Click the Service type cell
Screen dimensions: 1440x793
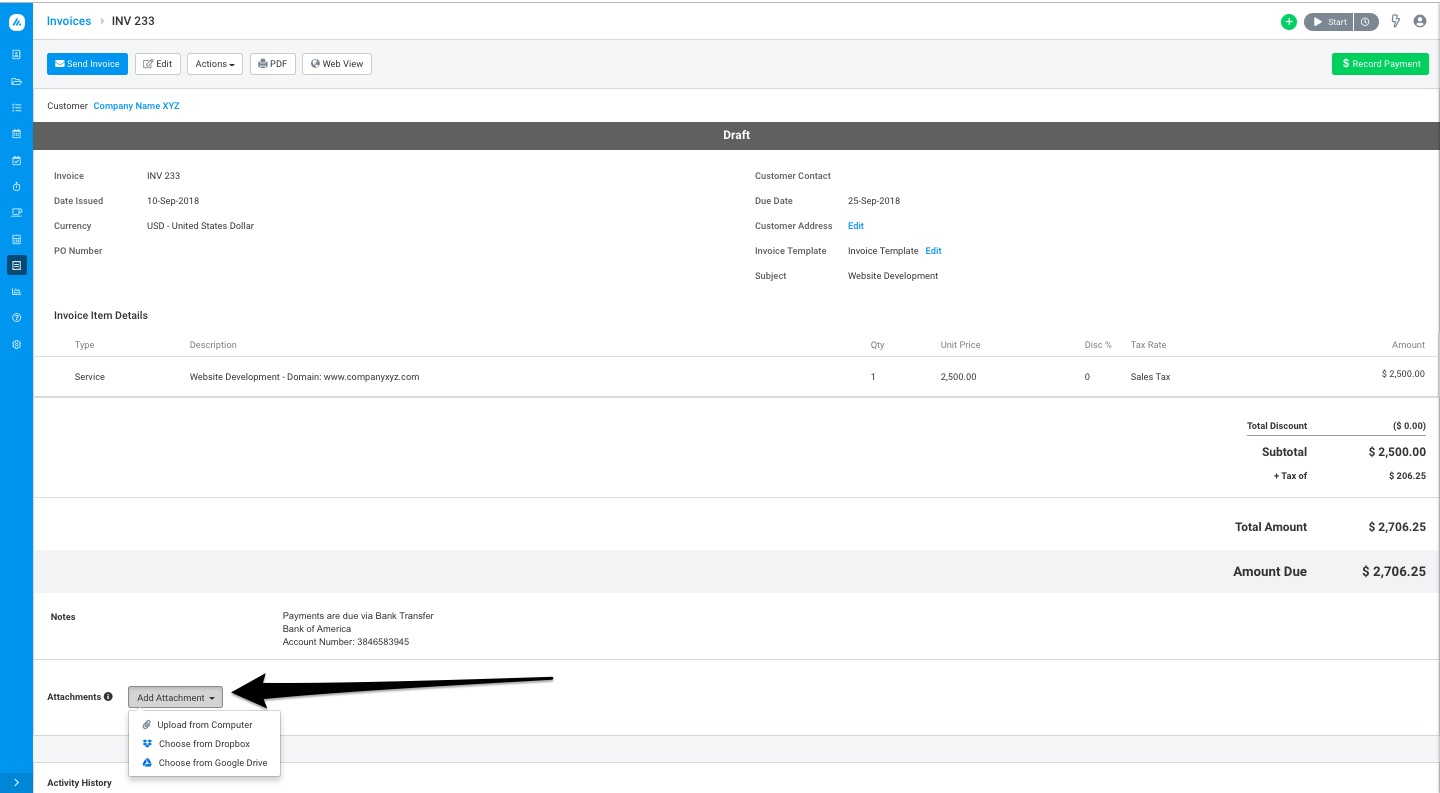(x=90, y=377)
